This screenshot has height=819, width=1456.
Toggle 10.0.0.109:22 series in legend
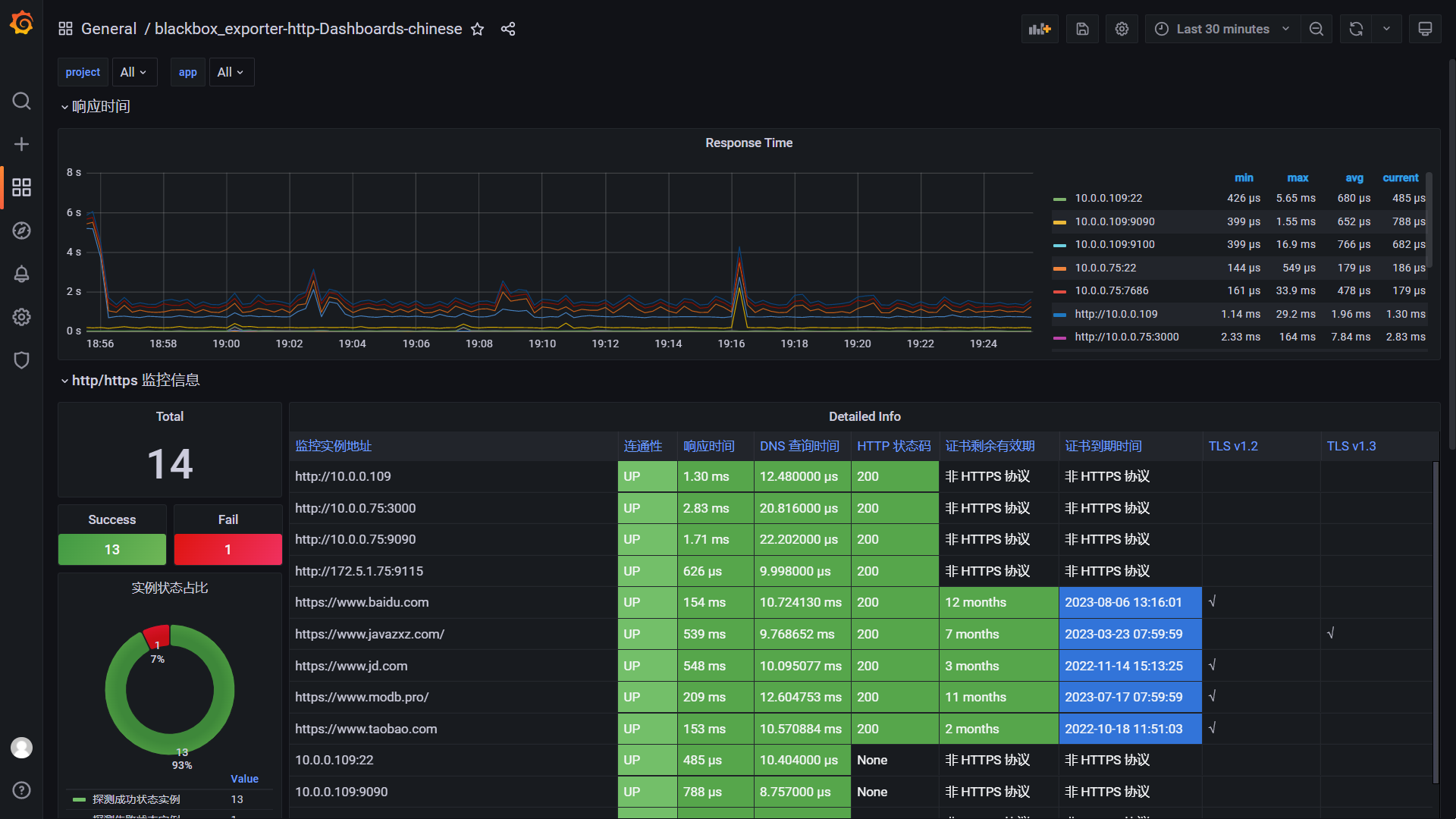point(1108,198)
